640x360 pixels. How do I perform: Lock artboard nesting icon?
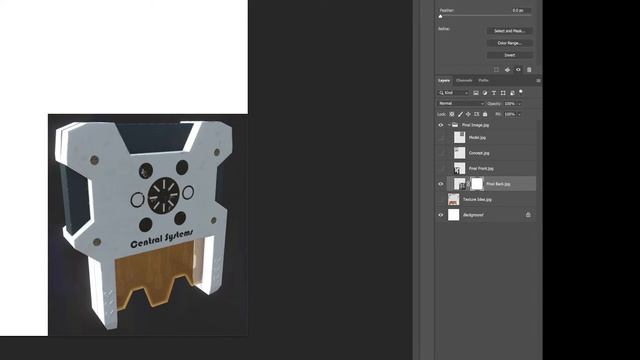(x=476, y=114)
